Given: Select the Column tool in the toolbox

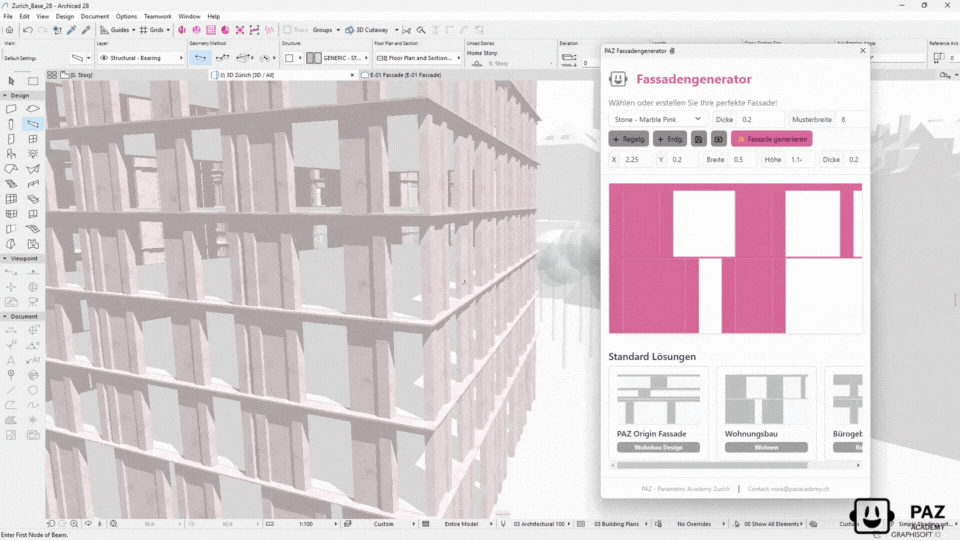Looking at the screenshot, I should [x=11, y=124].
